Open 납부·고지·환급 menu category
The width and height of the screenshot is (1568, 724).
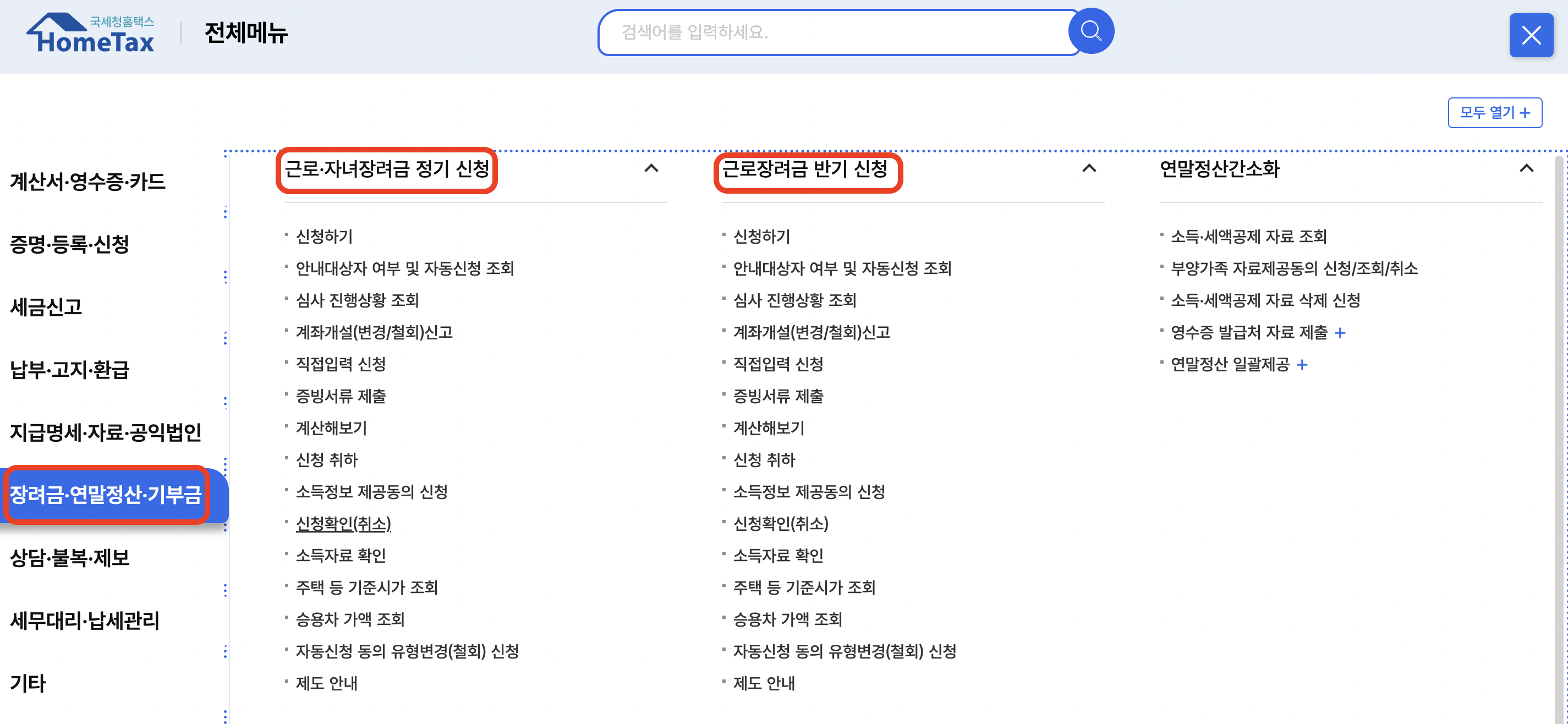pyautogui.click(x=69, y=369)
